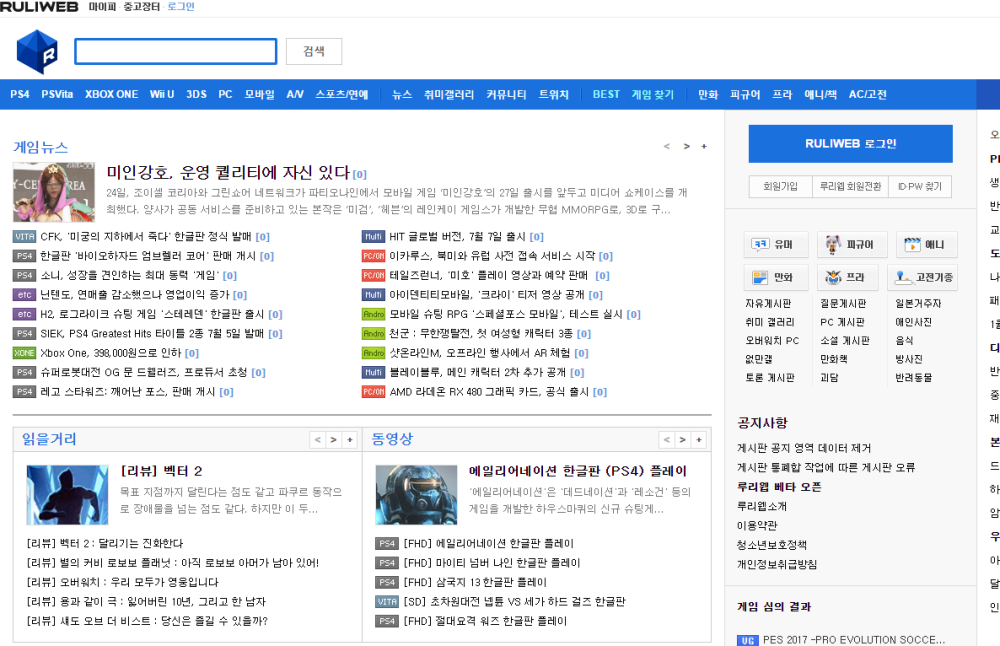Expand 읽을거리 section with plus button
1000x646 pixels.
coord(349,440)
